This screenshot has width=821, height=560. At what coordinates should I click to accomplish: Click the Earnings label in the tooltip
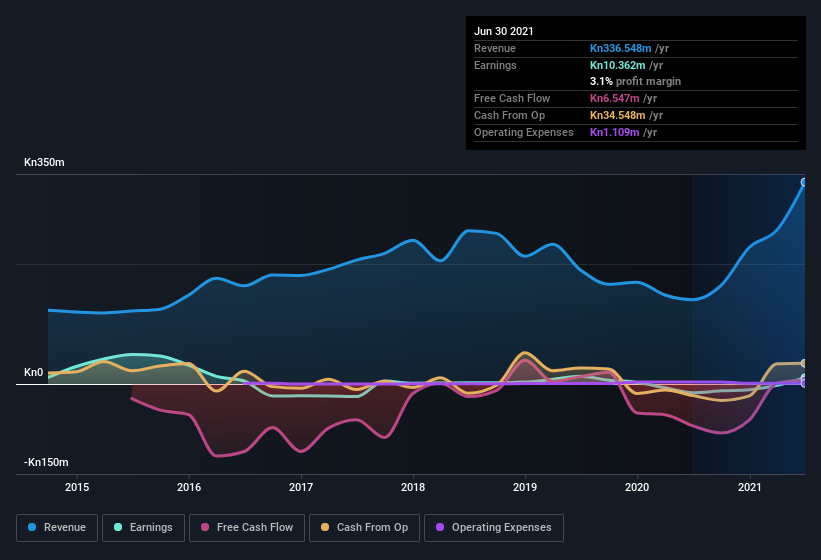495,65
